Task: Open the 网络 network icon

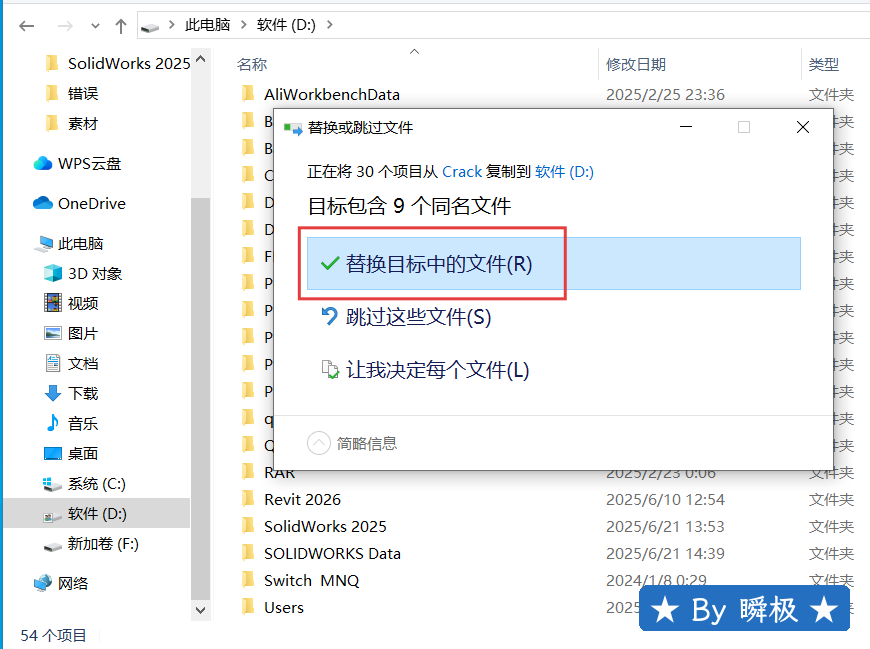Action: coord(43,583)
